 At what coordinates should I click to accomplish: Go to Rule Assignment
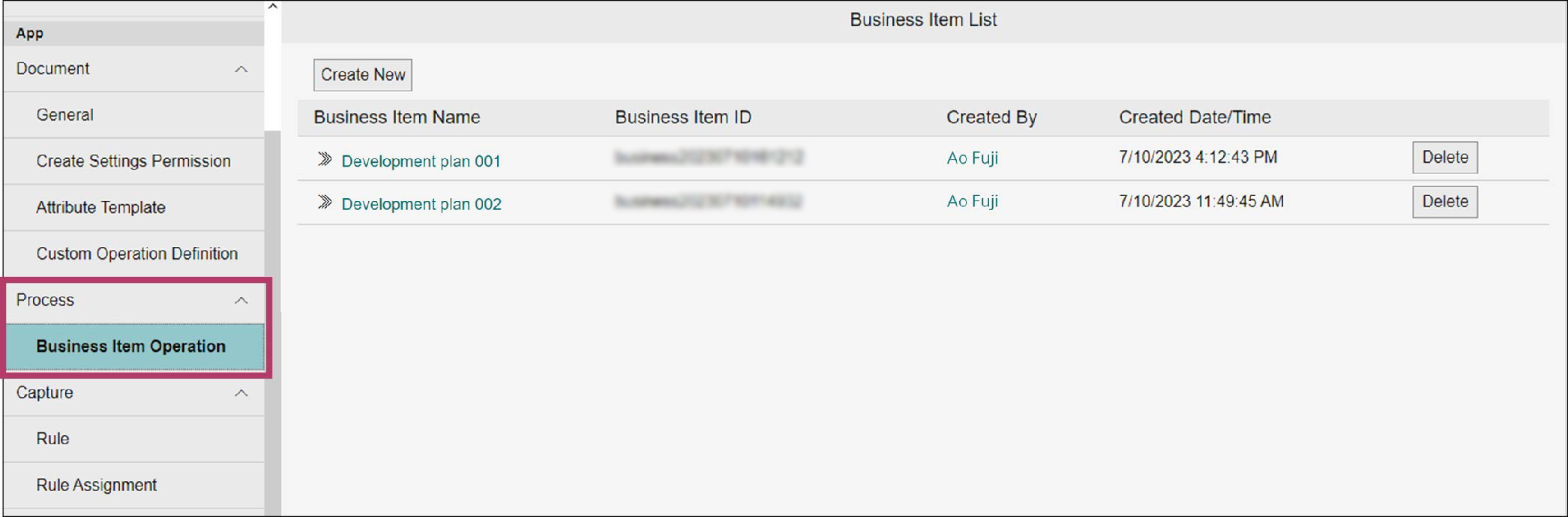96,485
